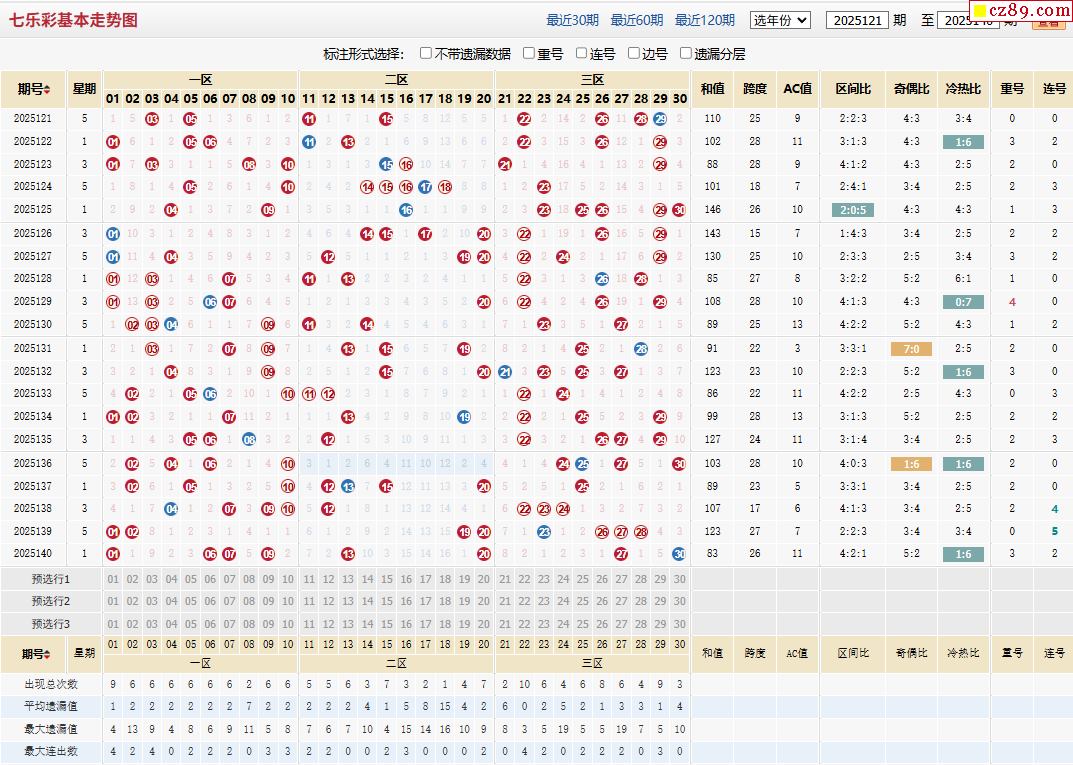The height and width of the screenshot is (765, 1073).
Task: Click the start period field showing 2025121
Action: [x=856, y=20]
